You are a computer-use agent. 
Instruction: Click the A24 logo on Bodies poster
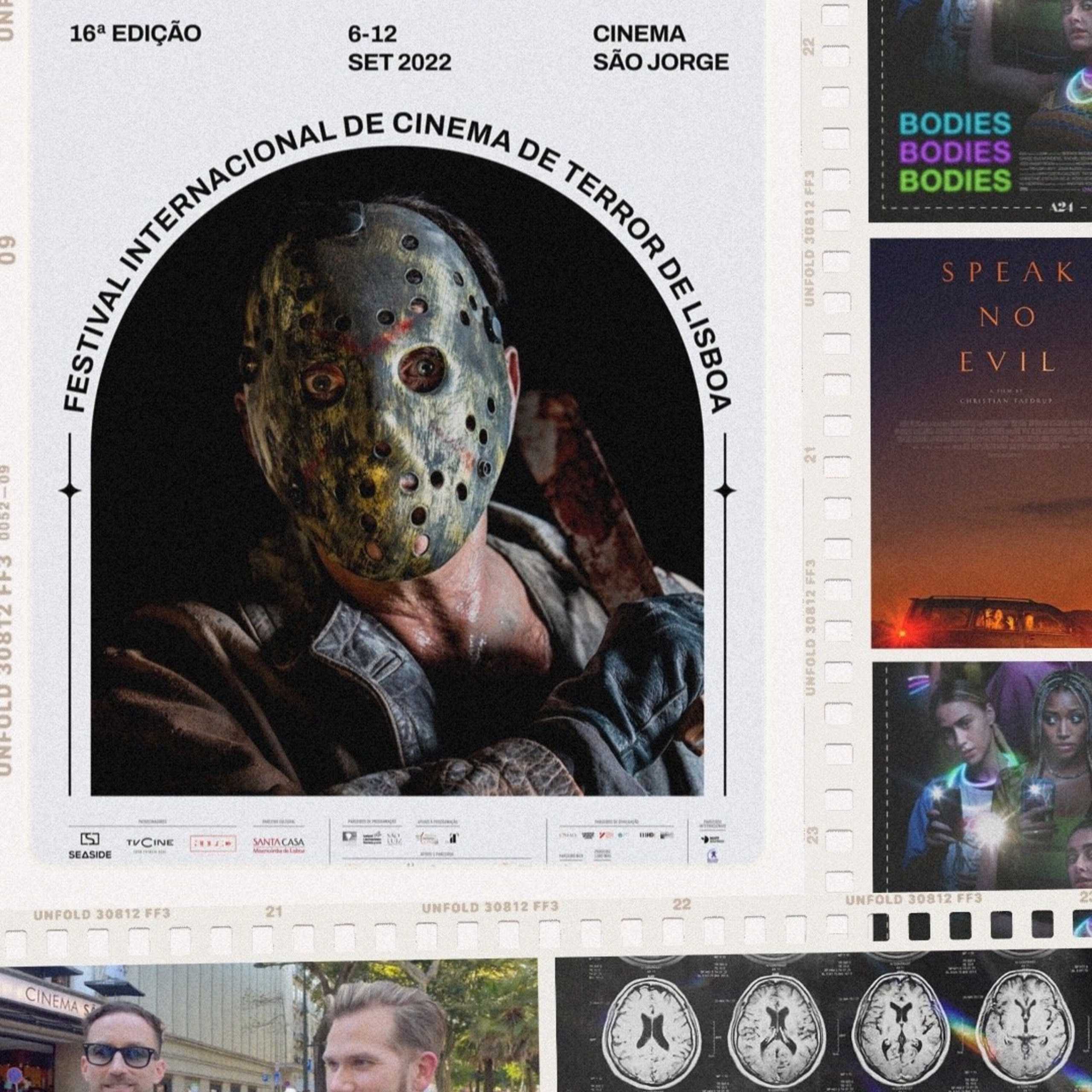coord(1060,207)
